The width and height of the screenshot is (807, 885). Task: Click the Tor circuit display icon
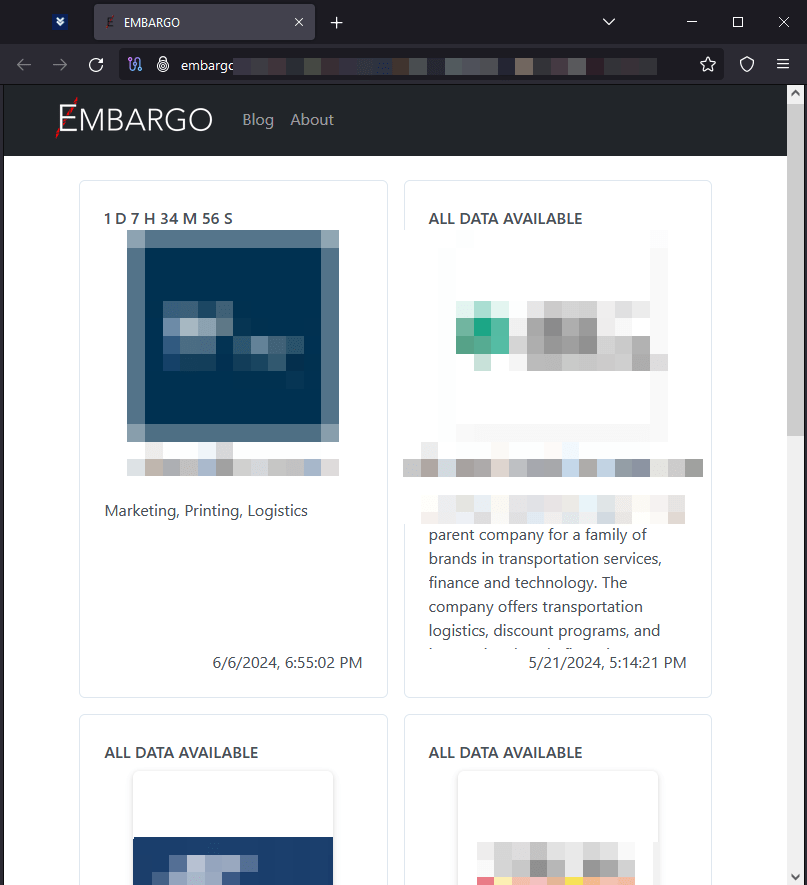coord(137,64)
